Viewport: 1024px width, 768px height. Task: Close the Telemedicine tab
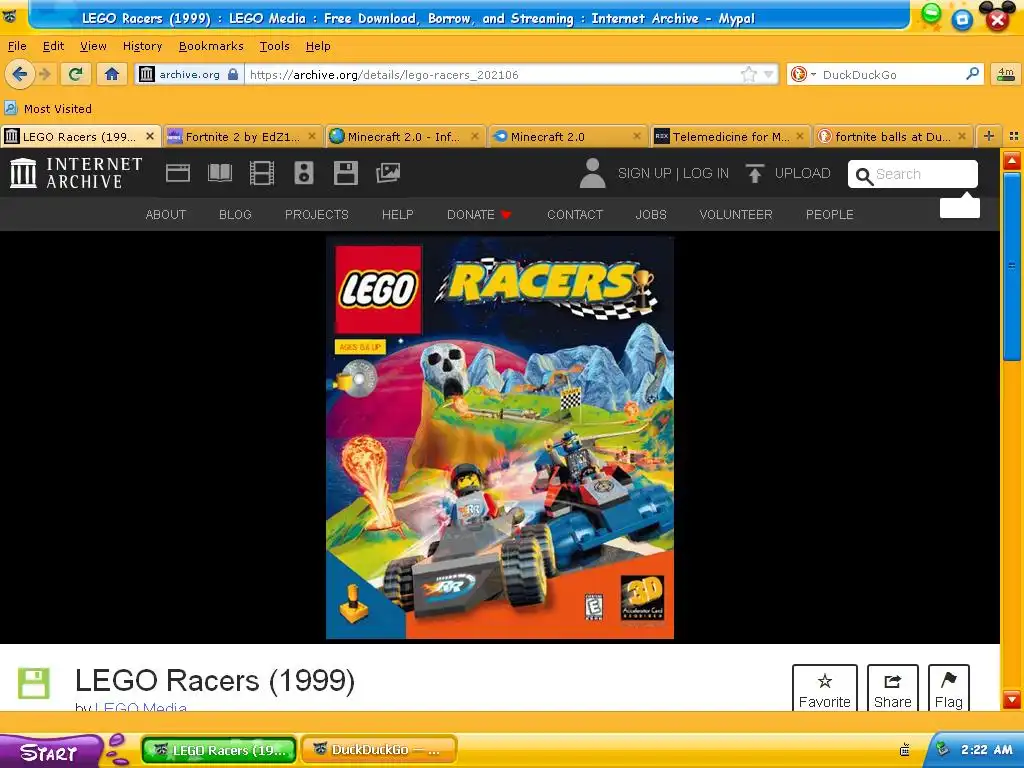point(800,136)
